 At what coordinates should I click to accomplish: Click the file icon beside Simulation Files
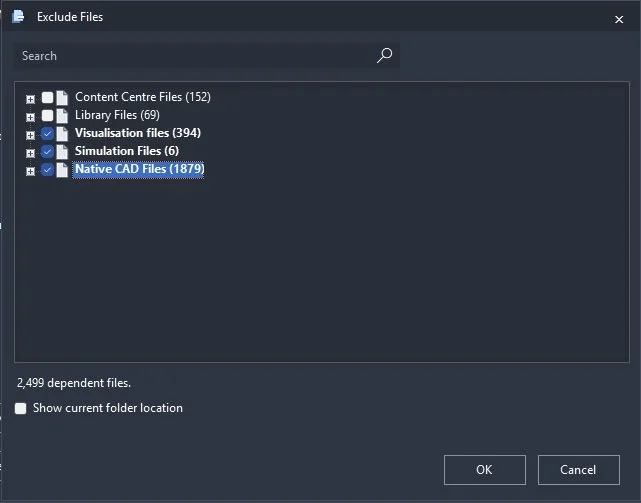(62, 152)
